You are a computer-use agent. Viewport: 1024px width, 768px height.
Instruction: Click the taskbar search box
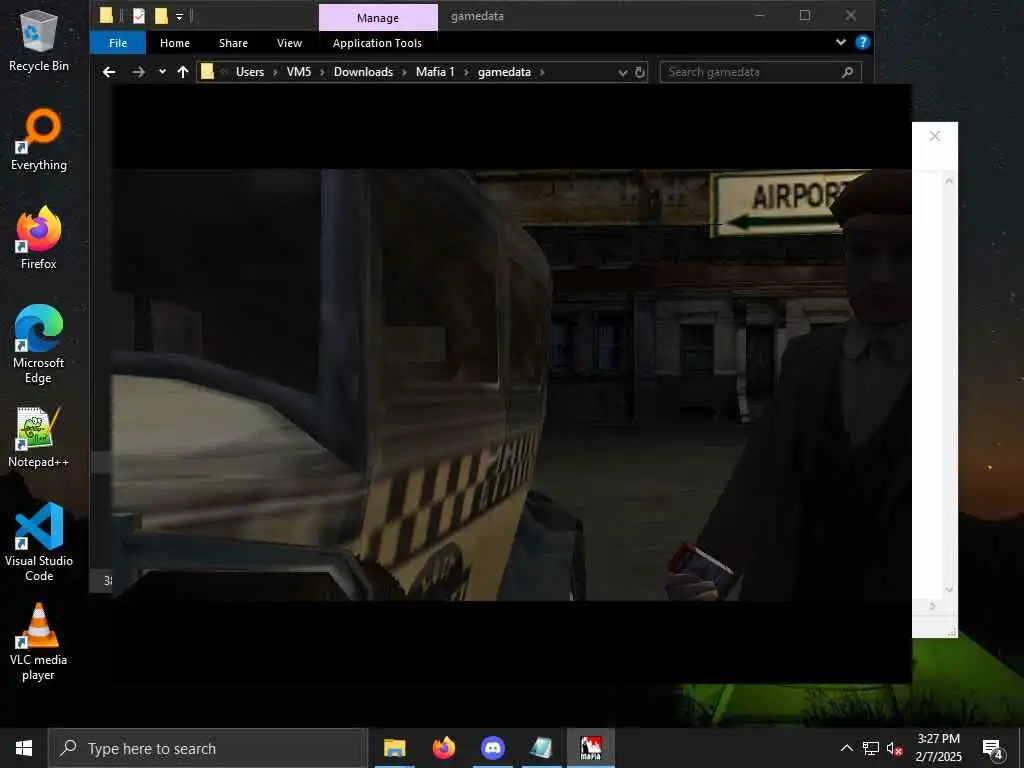pos(208,748)
